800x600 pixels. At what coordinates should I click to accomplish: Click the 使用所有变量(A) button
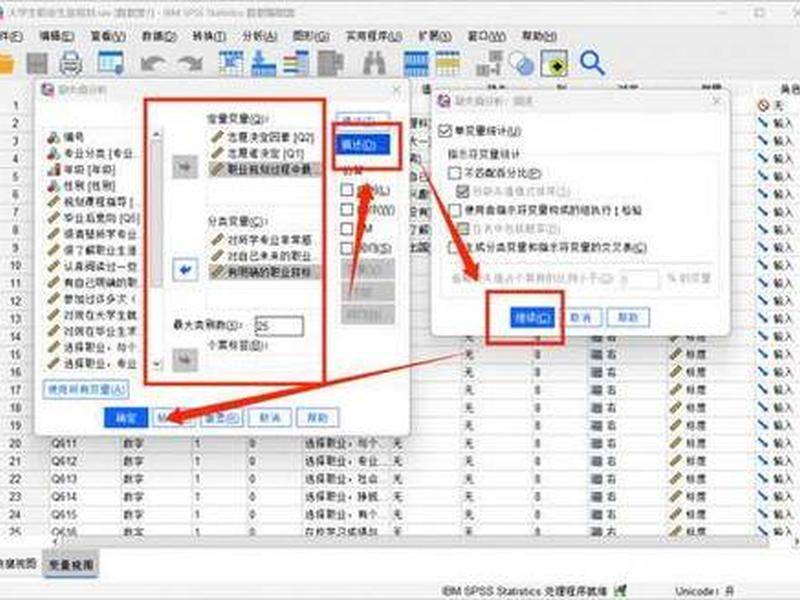[x=86, y=390]
